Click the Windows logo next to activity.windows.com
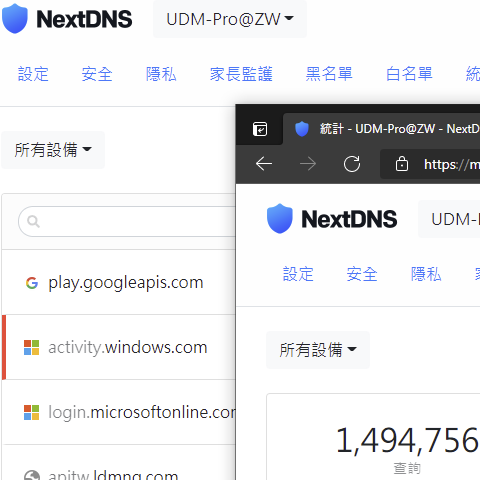 pos(32,347)
